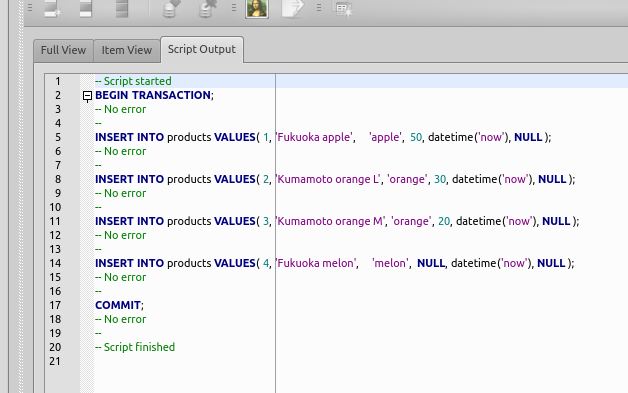
Task: Toggle the Mona Lisa BLOB preview button
Action: pyautogui.click(x=257, y=8)
